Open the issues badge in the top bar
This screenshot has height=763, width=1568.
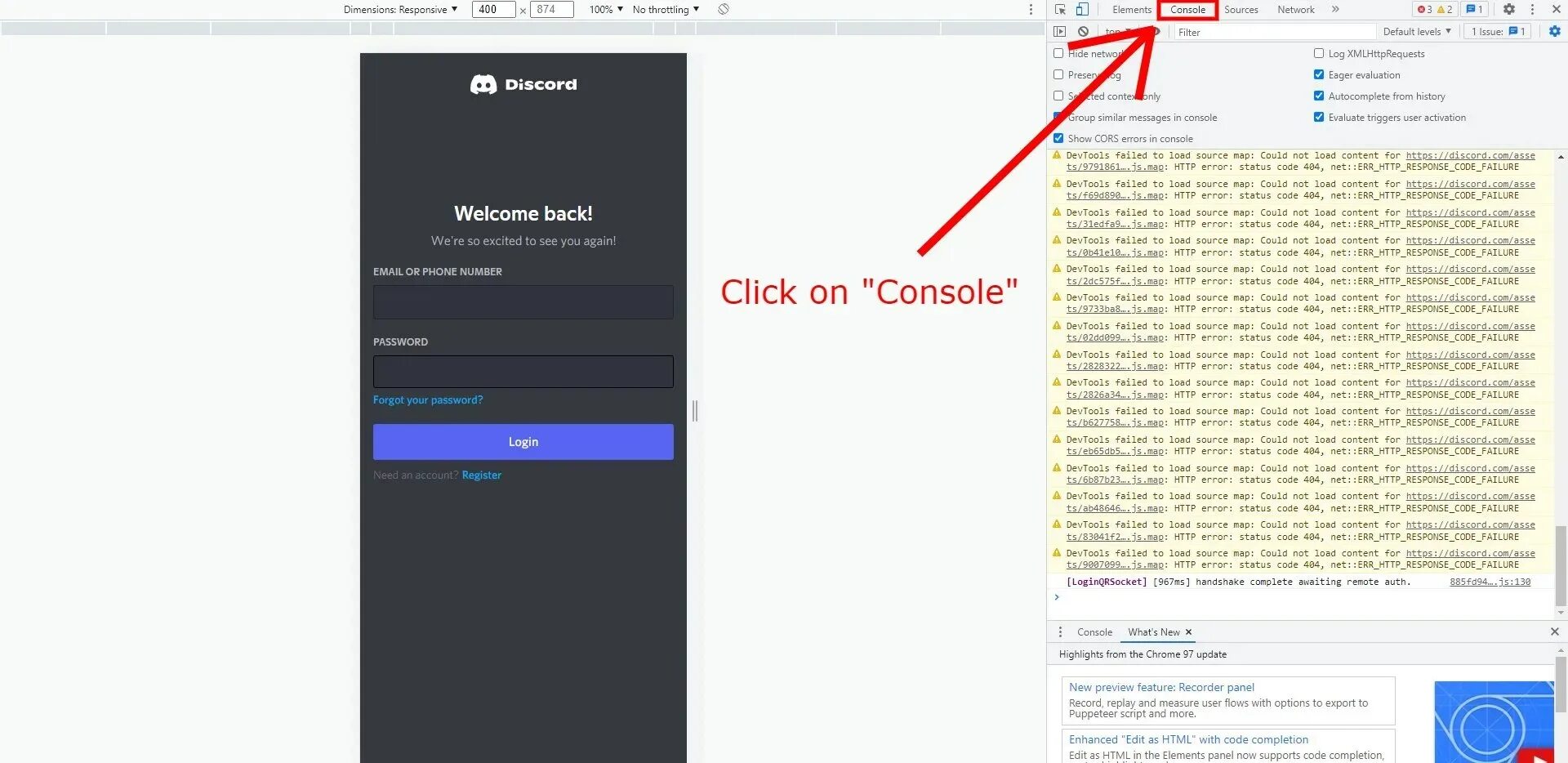(1475, 10)
